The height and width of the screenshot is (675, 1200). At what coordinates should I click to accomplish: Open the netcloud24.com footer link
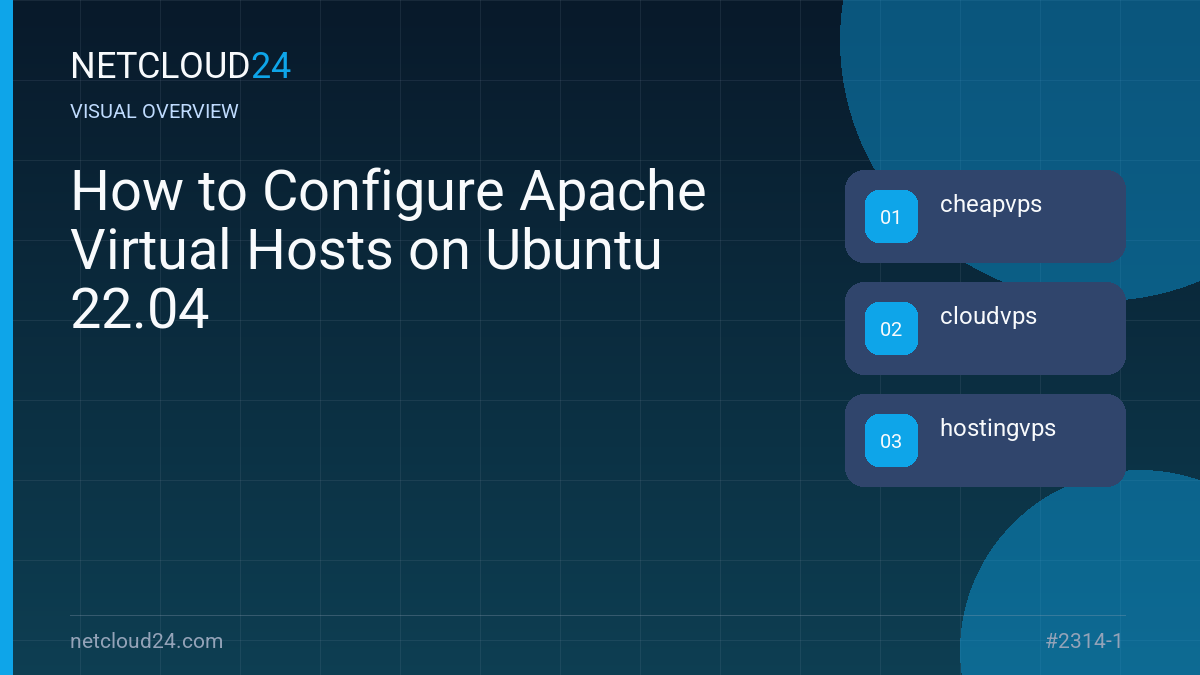click(x=147, y=641)
